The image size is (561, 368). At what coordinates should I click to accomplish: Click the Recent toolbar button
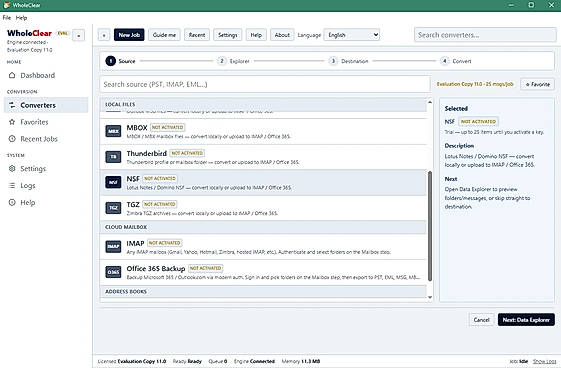197,35
